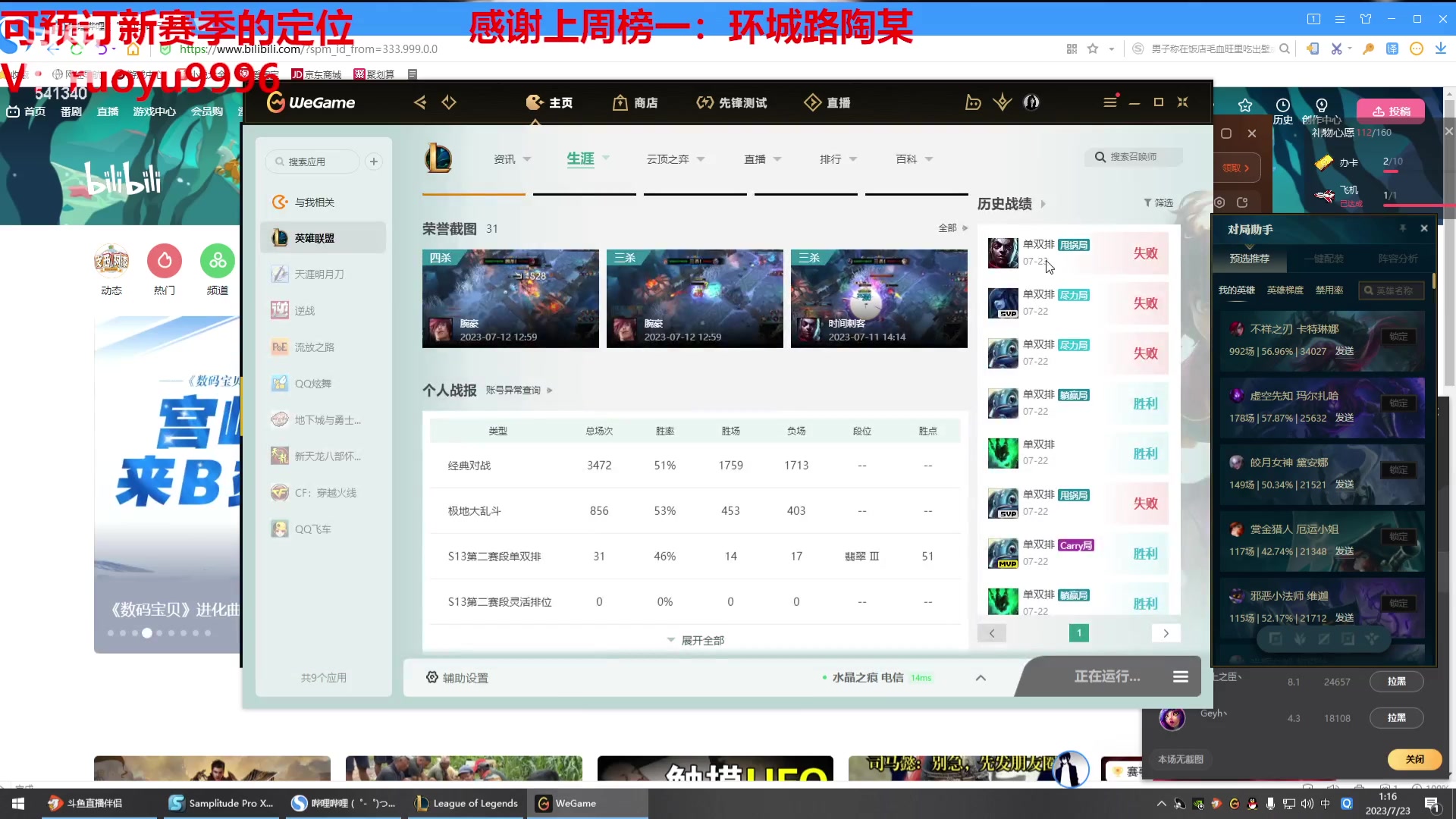Open 辅助设置 settings gear
The width and height of the screenshot is (1456, 819).
pos(457,677)
